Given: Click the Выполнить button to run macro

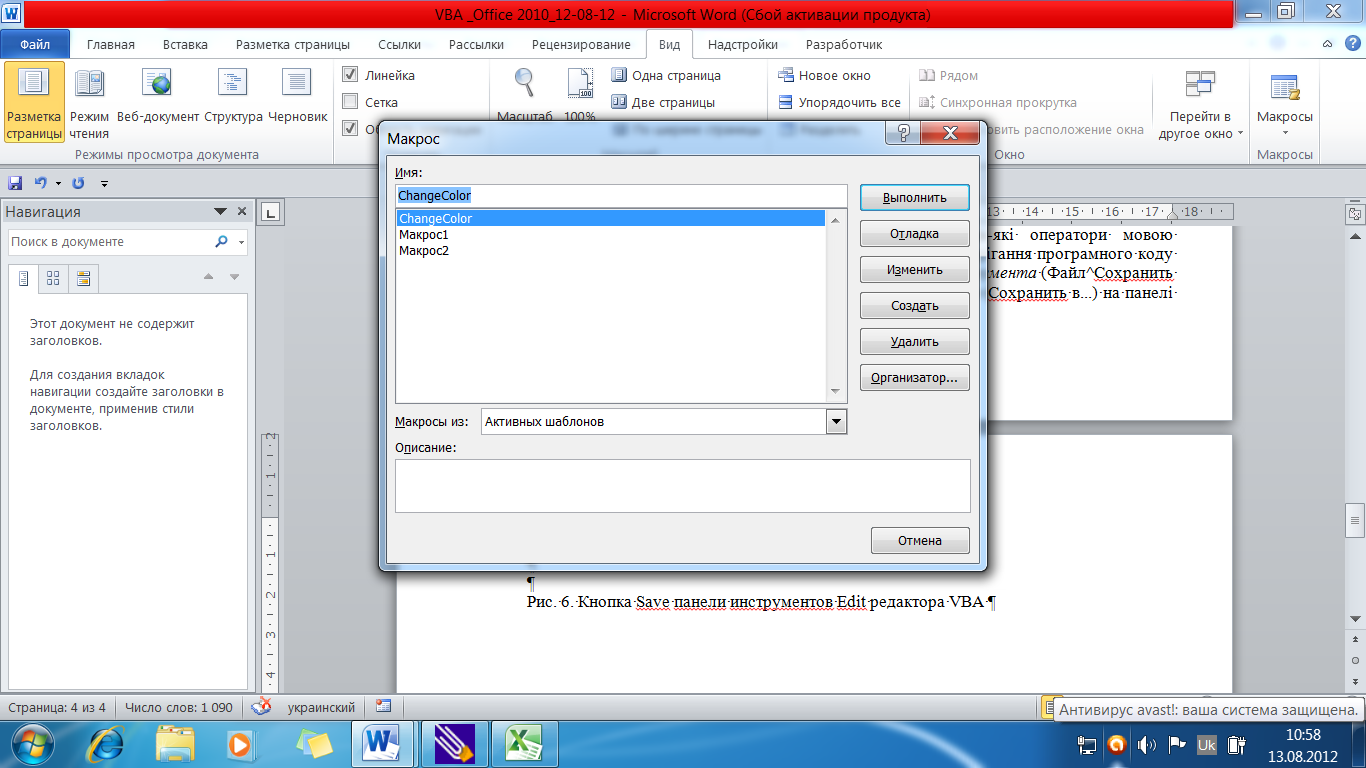Looking at the screenshot, I should click(x=914, y=198).
